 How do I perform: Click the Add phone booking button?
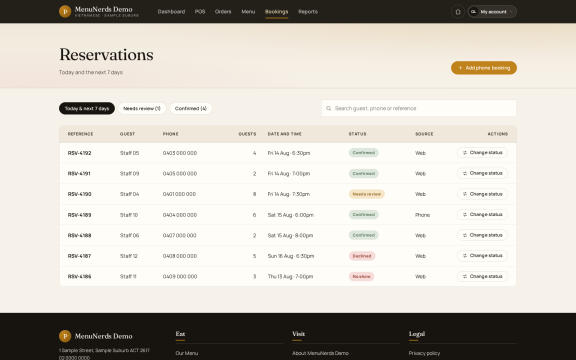click(484, 68)
